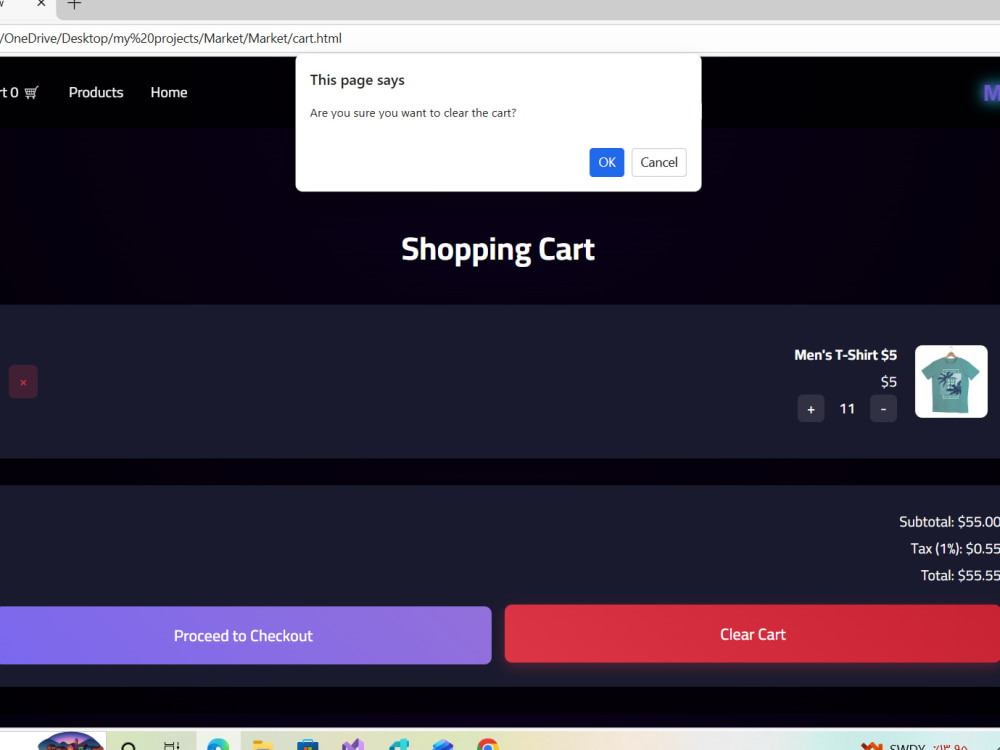Image resolution: width=1000 pixels, height=750 pixels.
Task: Increase T-Shirt quantity with plus button
Action: 811,409
